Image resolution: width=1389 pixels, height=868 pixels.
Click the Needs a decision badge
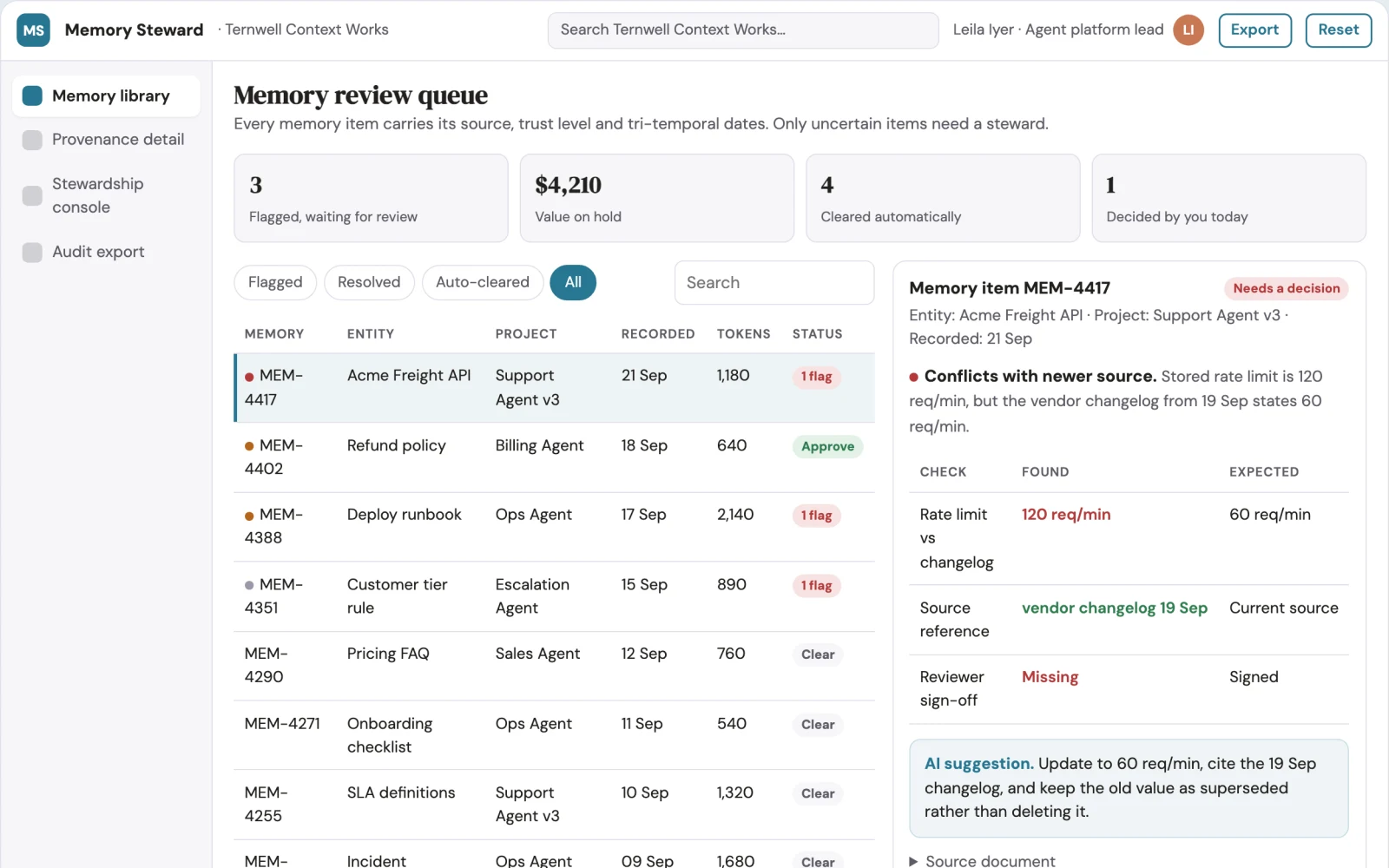pos(1287,288)
